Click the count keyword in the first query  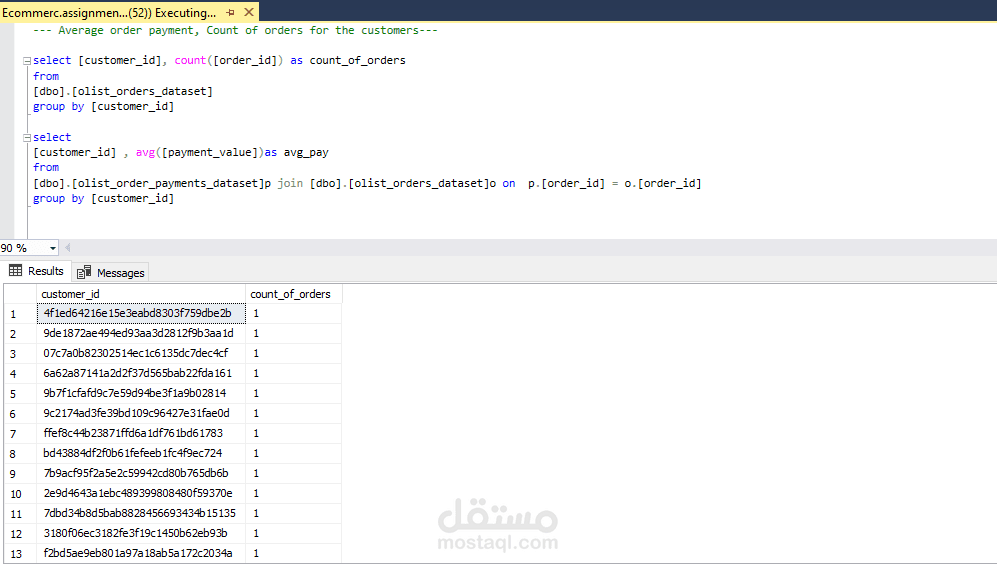(190, 60)
